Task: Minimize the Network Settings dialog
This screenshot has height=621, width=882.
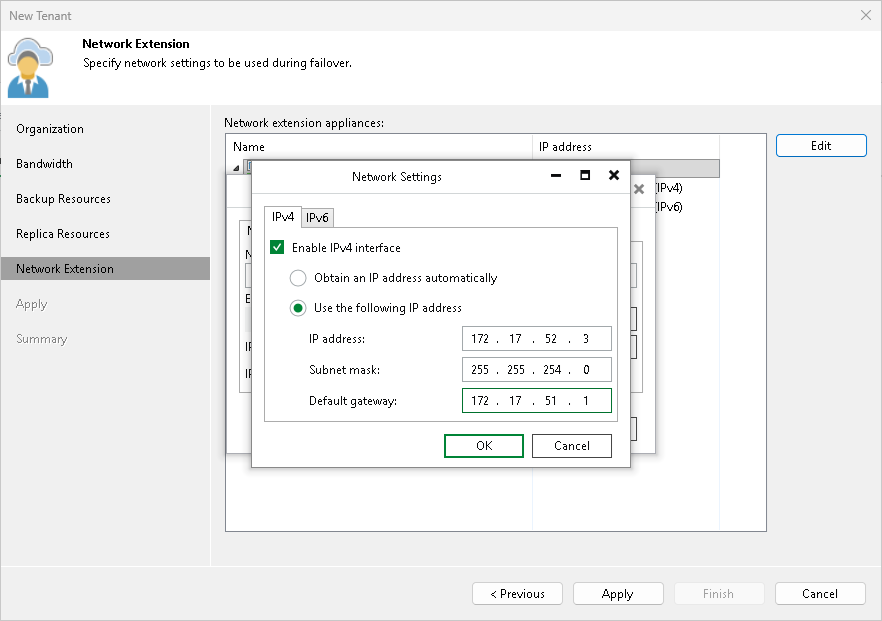Action: pyautogui.click(x=554, y=175)
